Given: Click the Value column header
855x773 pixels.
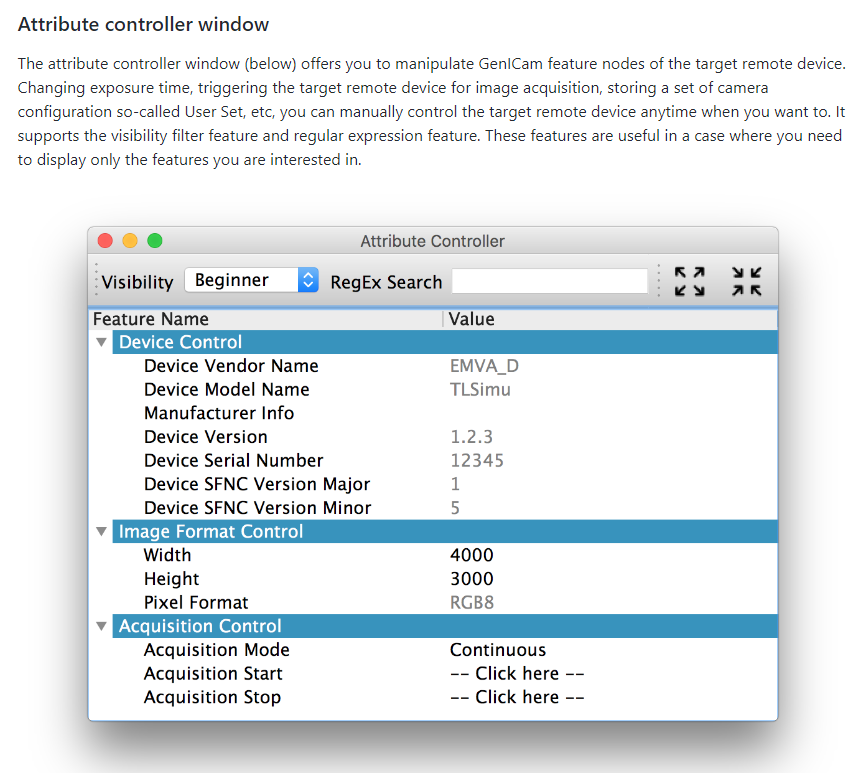Looking at the screenshot, I should 470,318.
